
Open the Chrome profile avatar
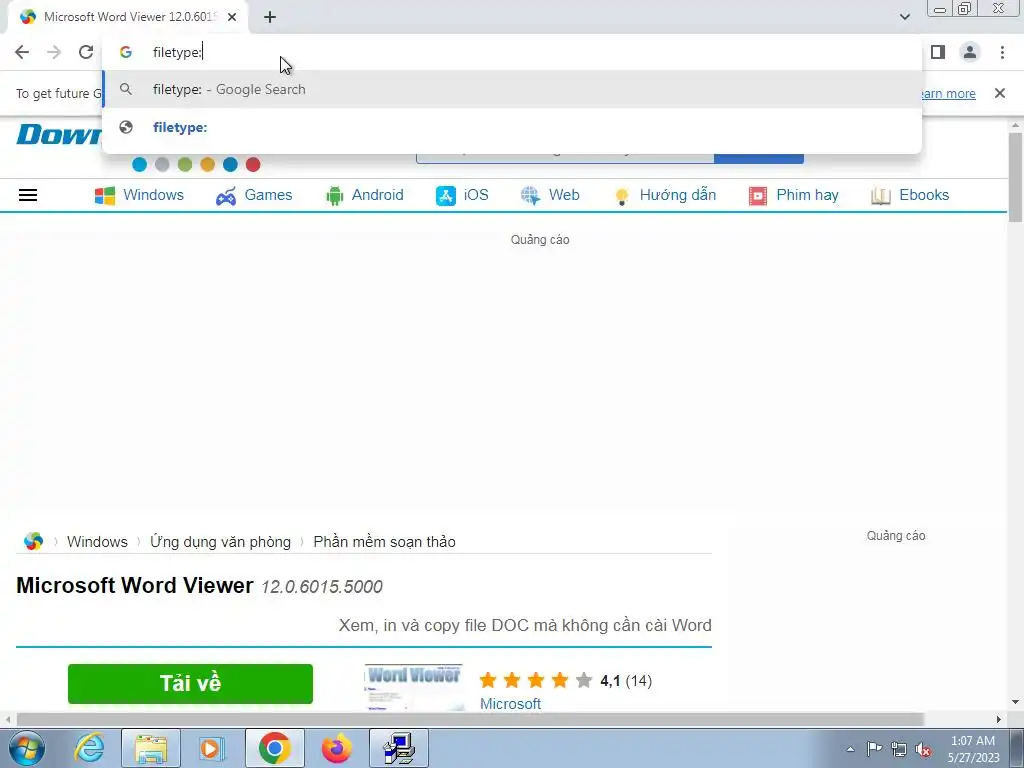970,52
